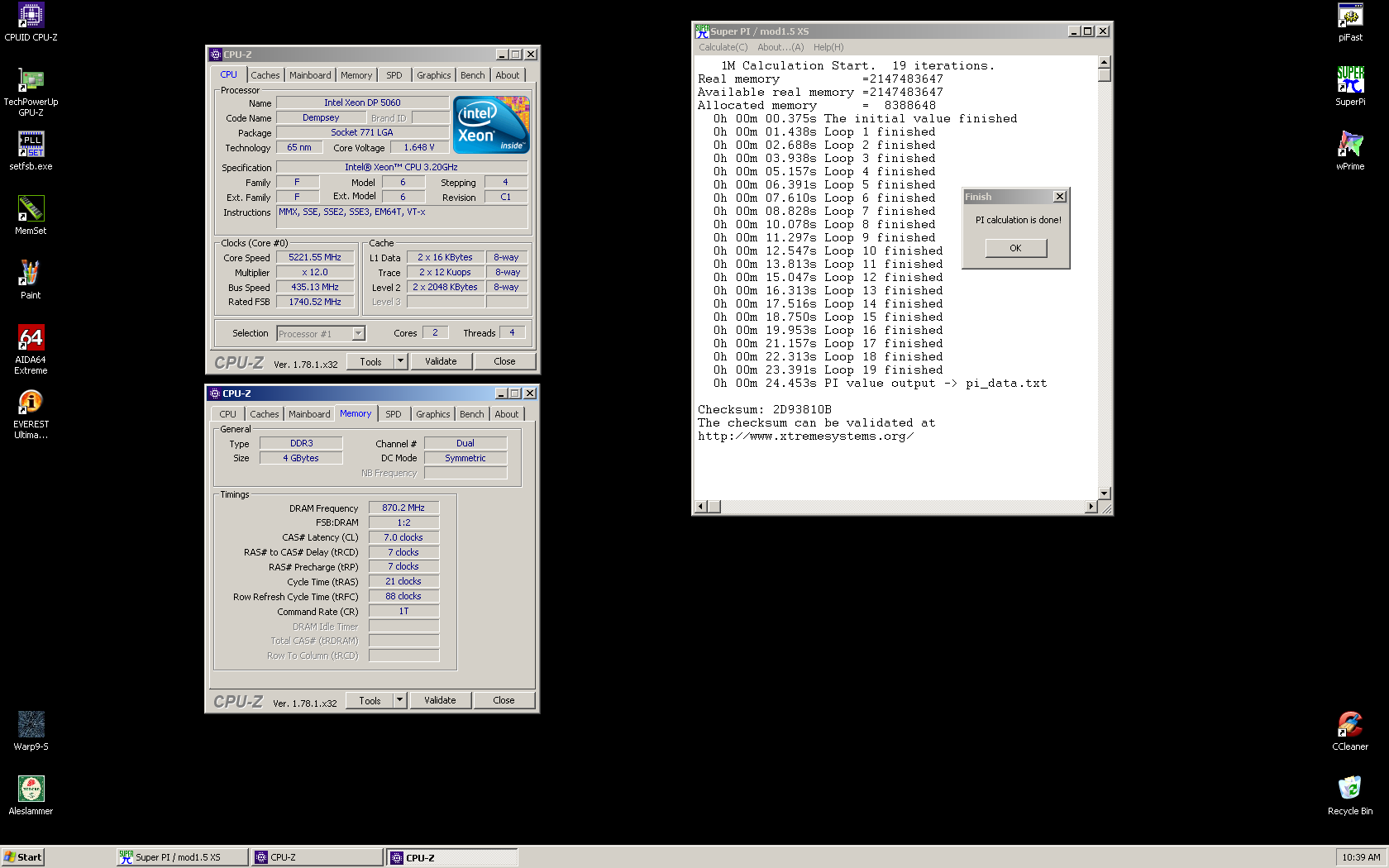
Task: Switch to Memory tab in upper CPU-Z
Action: pyautogui.click(x=356, y=75)
